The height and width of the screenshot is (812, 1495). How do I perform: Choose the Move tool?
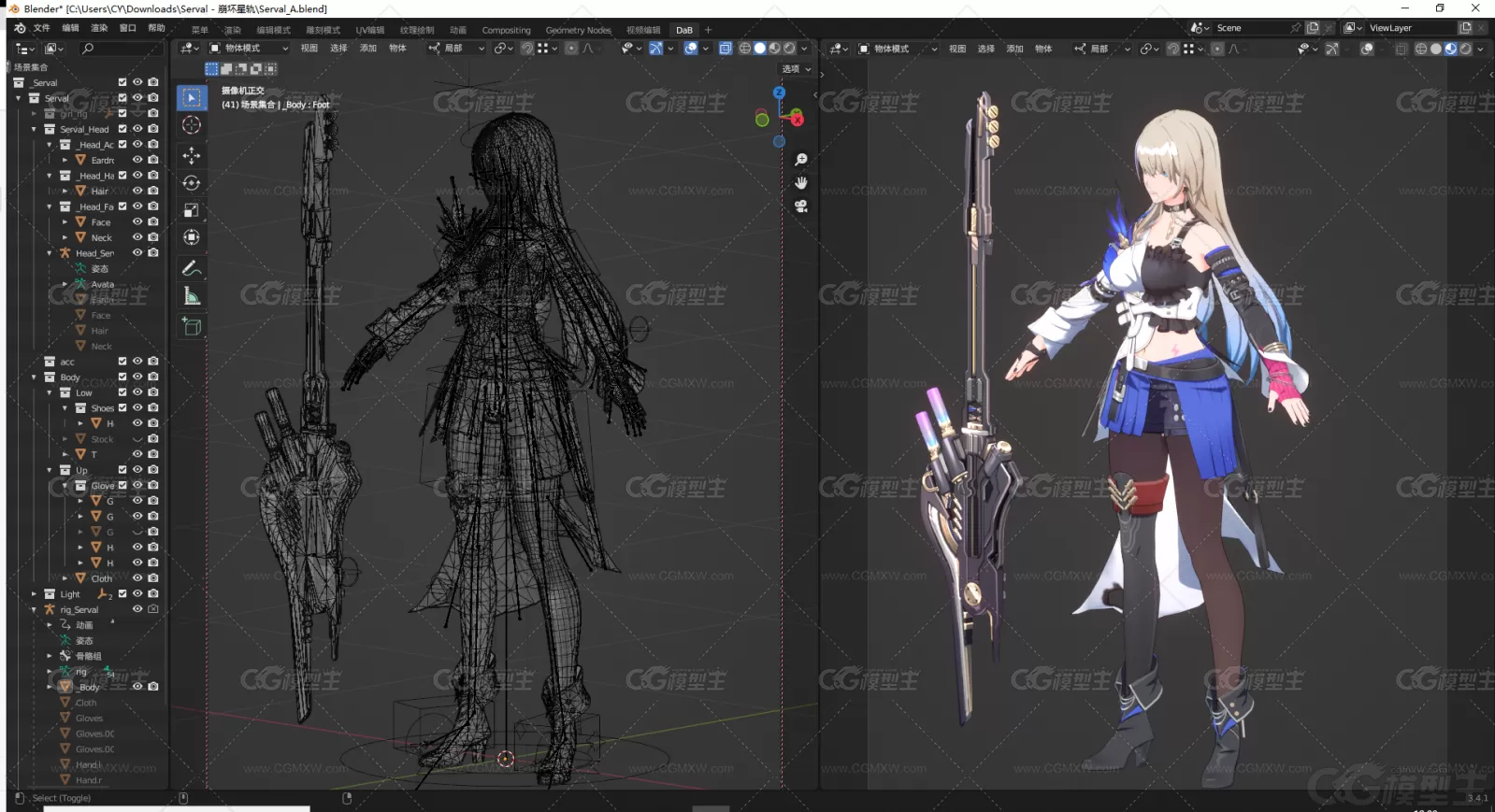tap(192, 155)
